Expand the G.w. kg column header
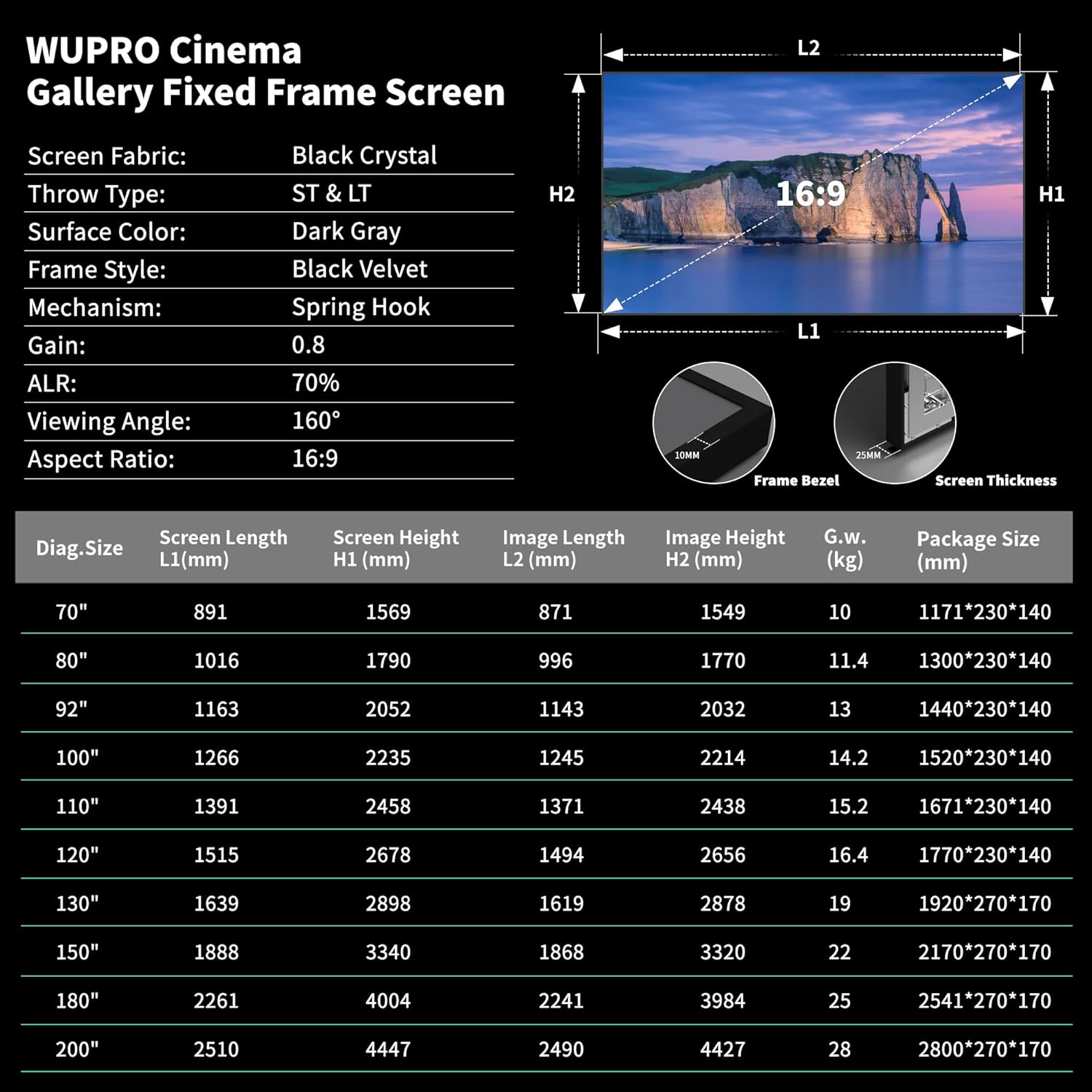 tap(844, 550)
